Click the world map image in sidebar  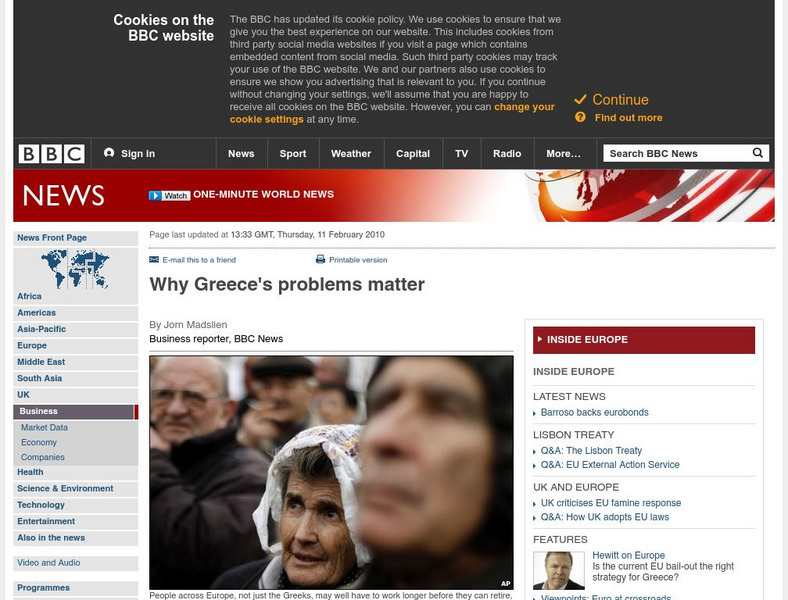(x=75, y=269)
